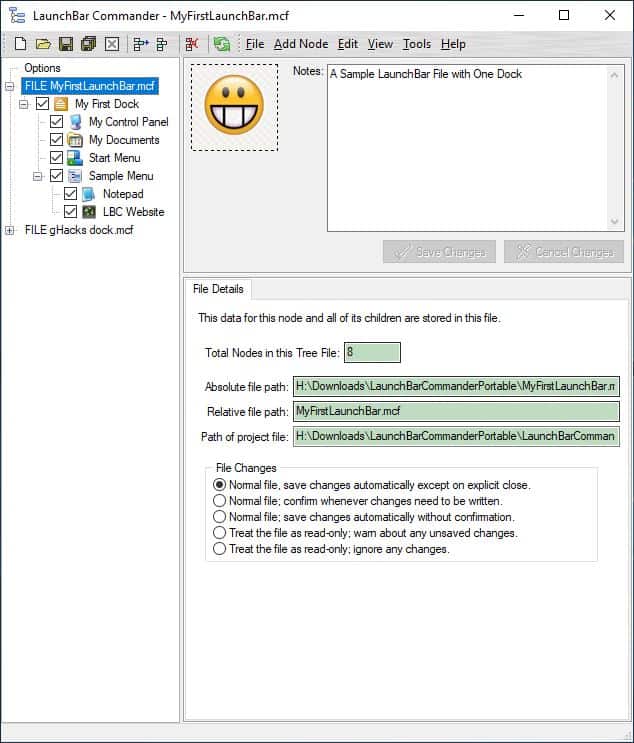
Task: Select the Sample Menu label
Action: coord(121,176)
